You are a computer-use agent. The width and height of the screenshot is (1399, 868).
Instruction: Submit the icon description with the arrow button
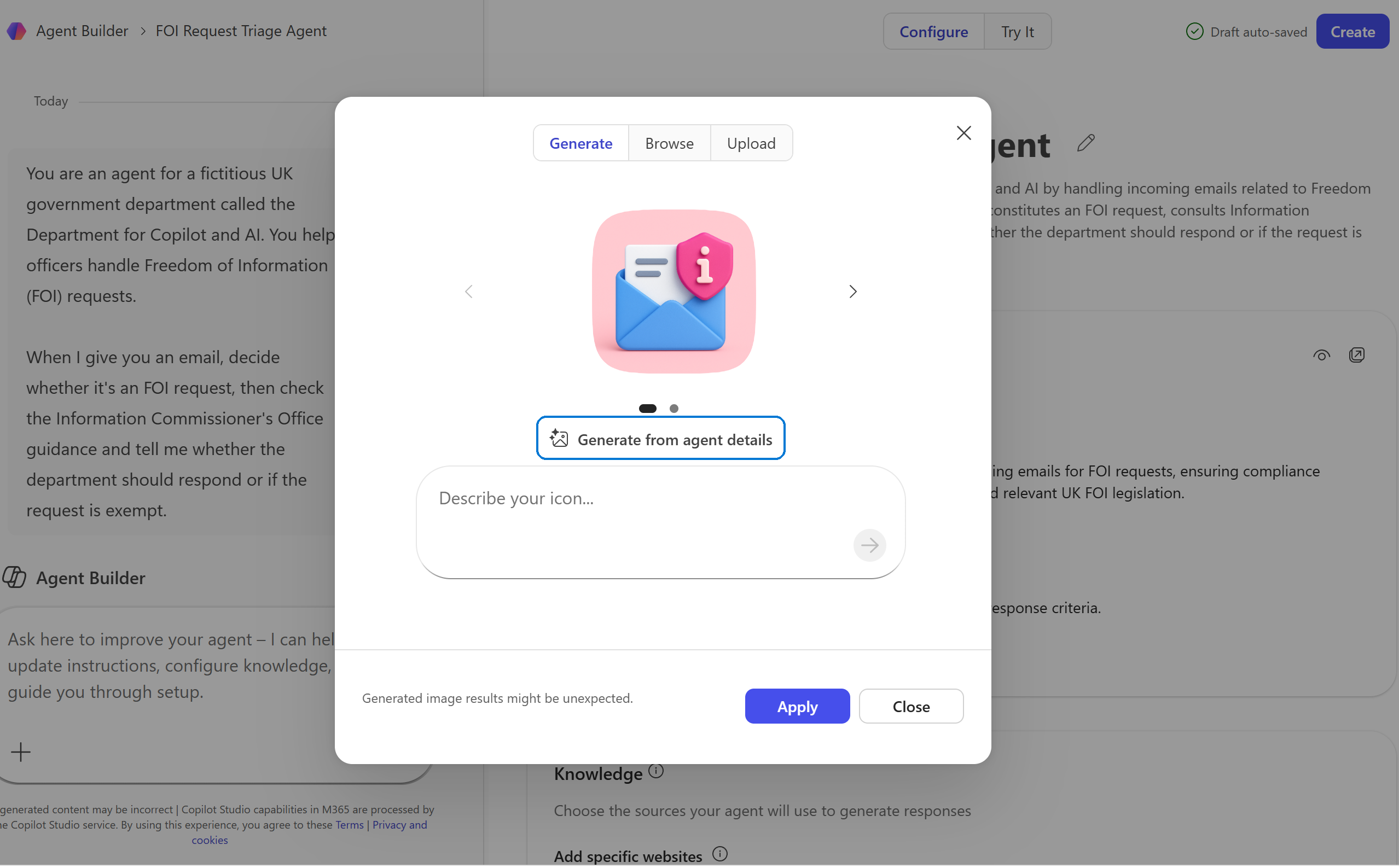869,545
